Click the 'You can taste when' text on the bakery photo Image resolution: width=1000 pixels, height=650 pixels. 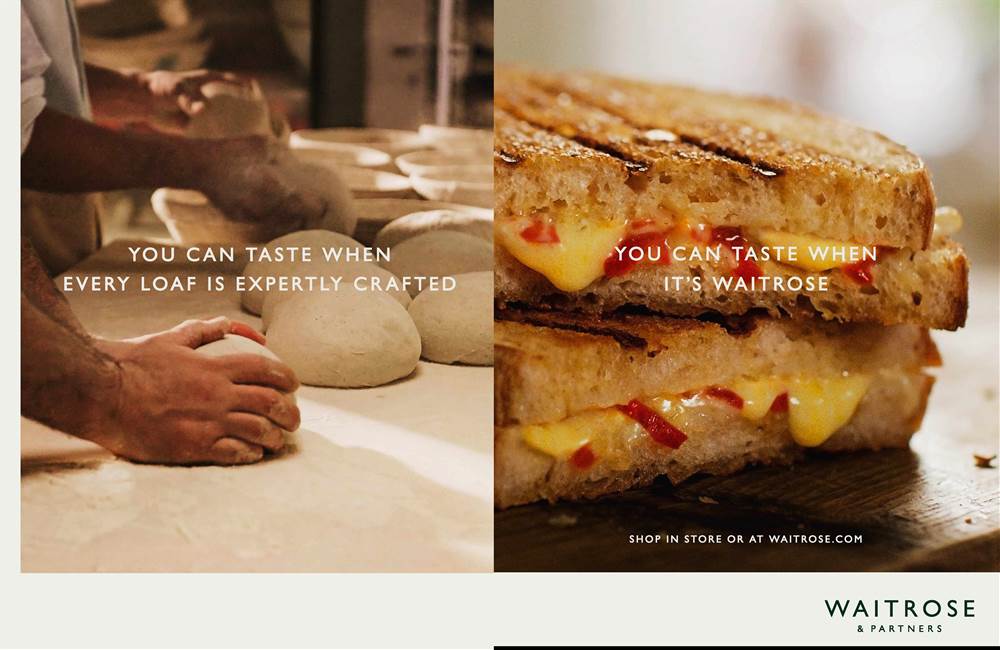pyautogui.click(x=260, y=255)
